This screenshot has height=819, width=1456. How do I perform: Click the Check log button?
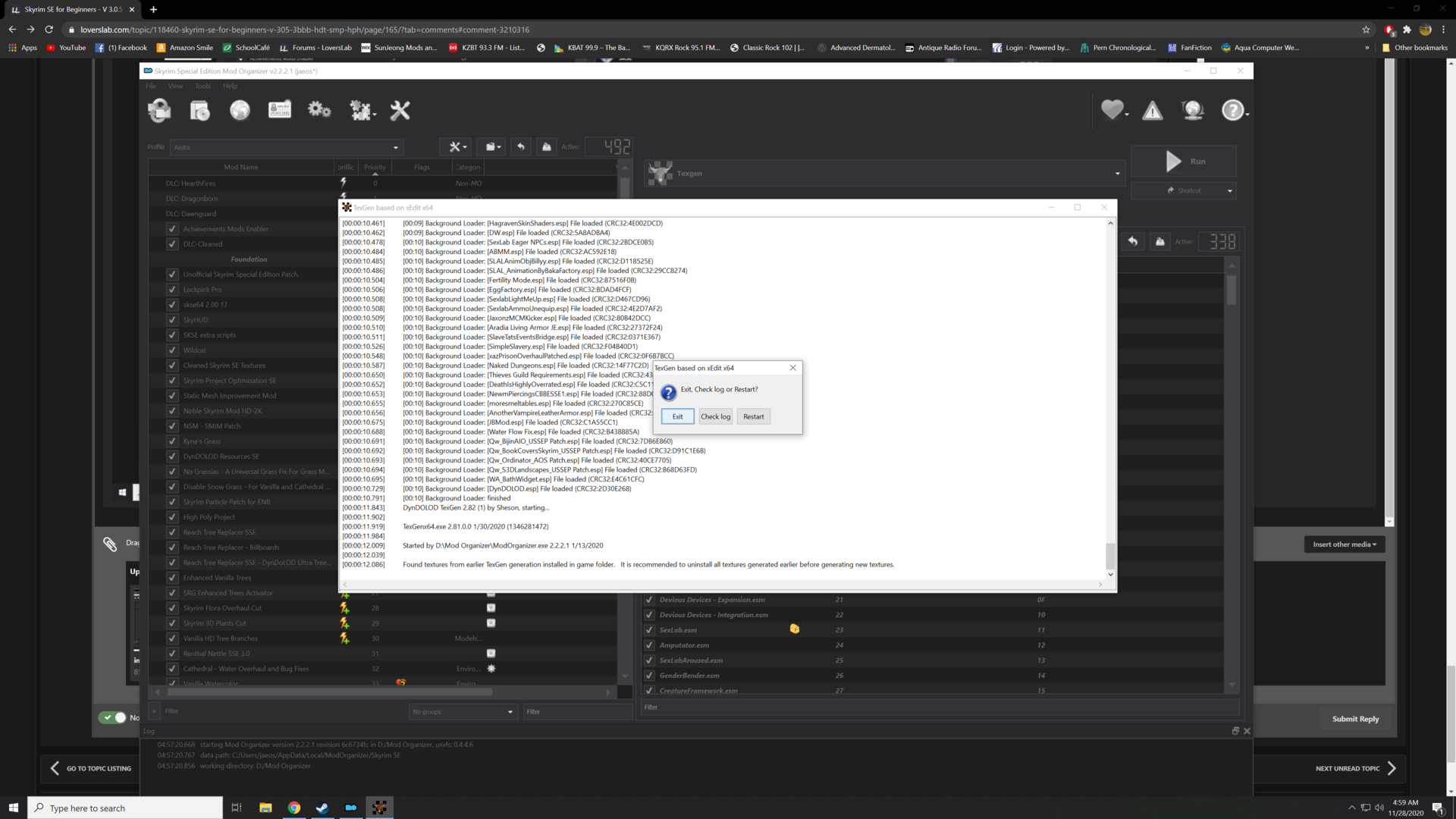click(715, 416)
